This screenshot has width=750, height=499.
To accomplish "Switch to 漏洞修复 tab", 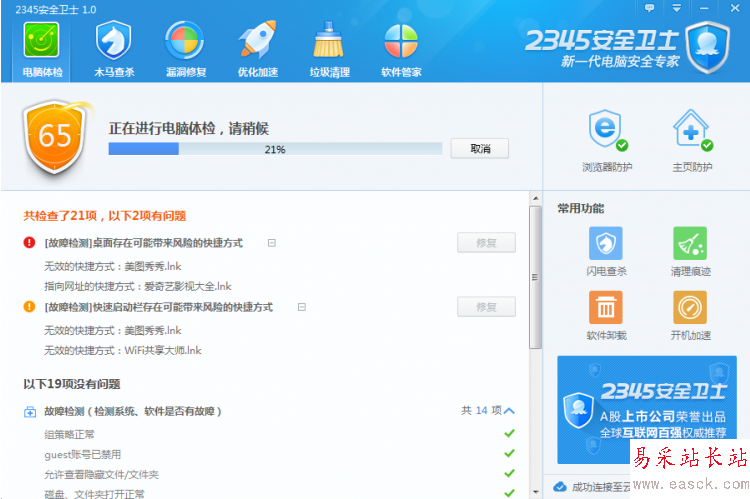I will (x=186, y=50).
